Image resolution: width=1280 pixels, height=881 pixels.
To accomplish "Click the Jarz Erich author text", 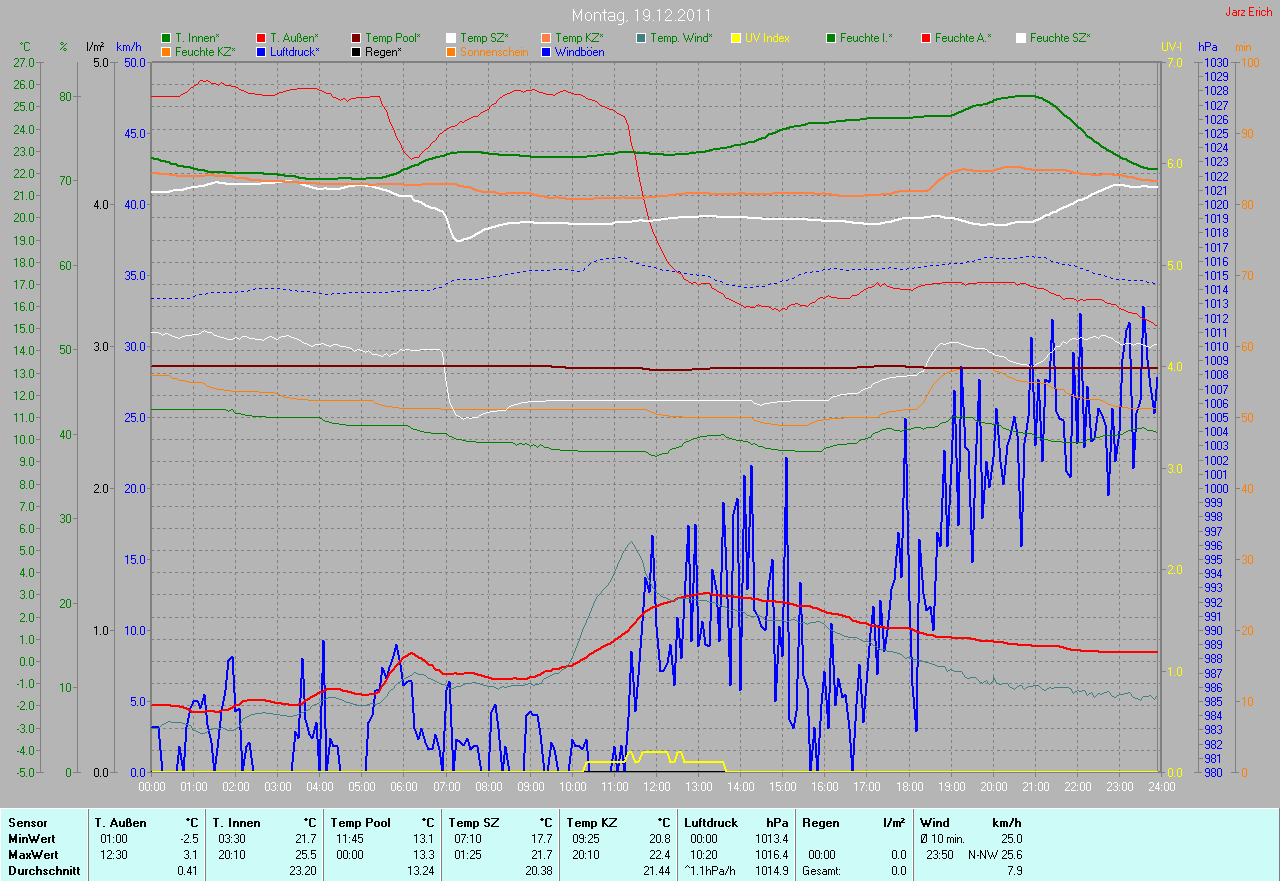I will (x=1249, y=12).
